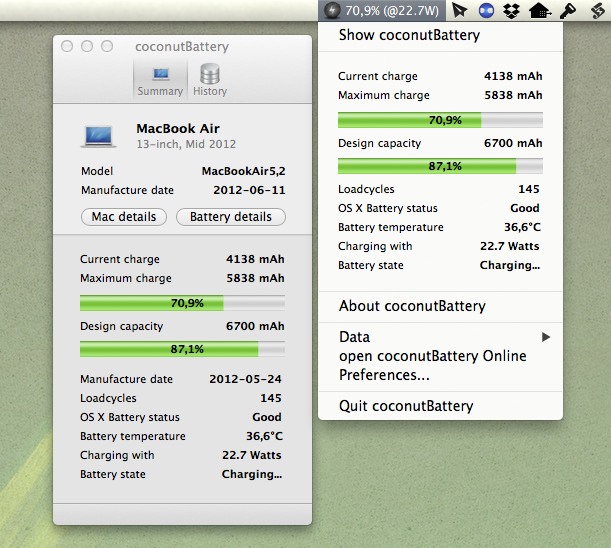The height and width of the screenshot is (548, 611).
Task: Click 5838 mAh value in the menu
Action: pos(513,95)
